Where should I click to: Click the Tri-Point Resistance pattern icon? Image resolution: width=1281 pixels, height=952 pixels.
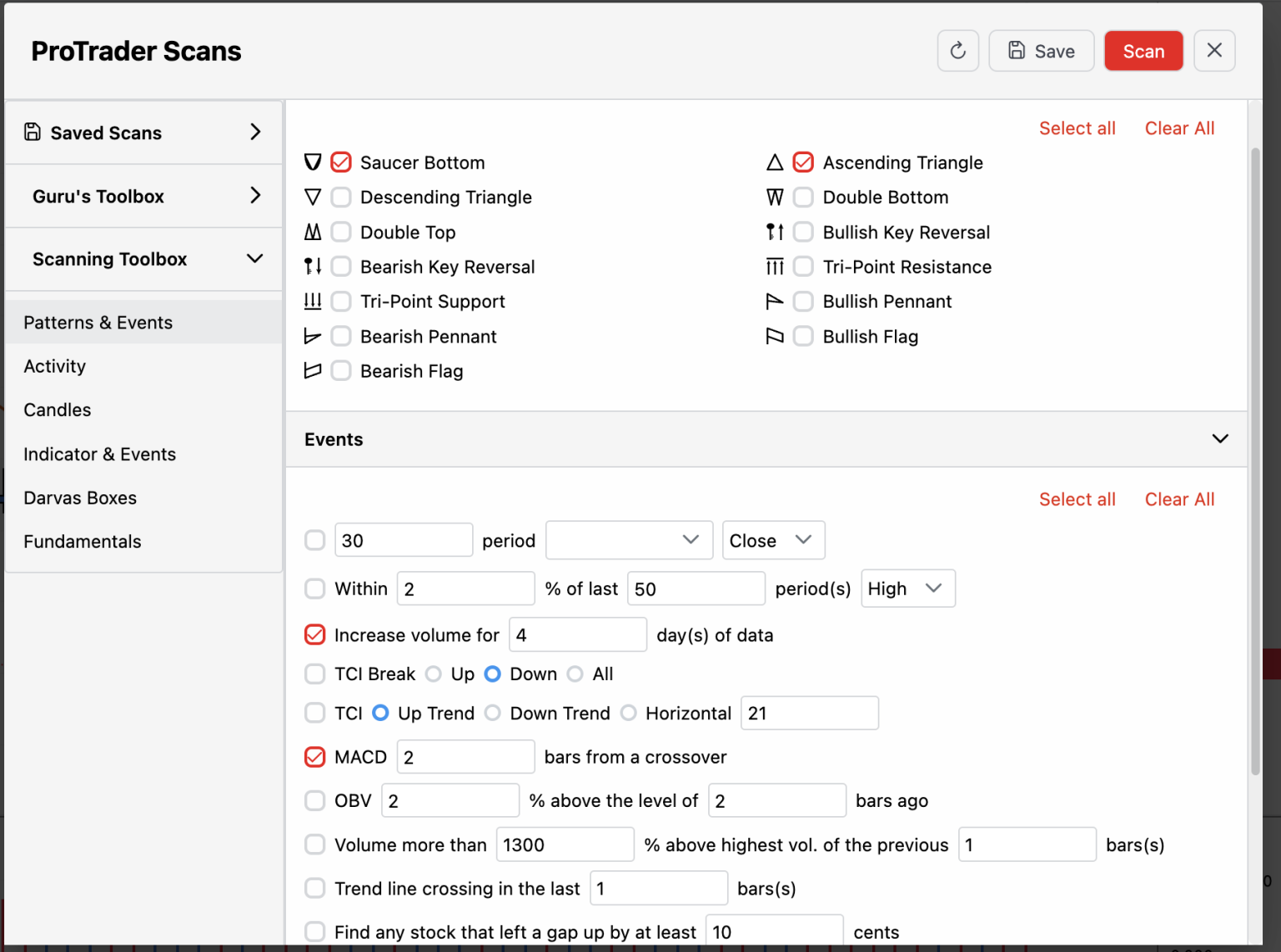click(x=775, y=267)
